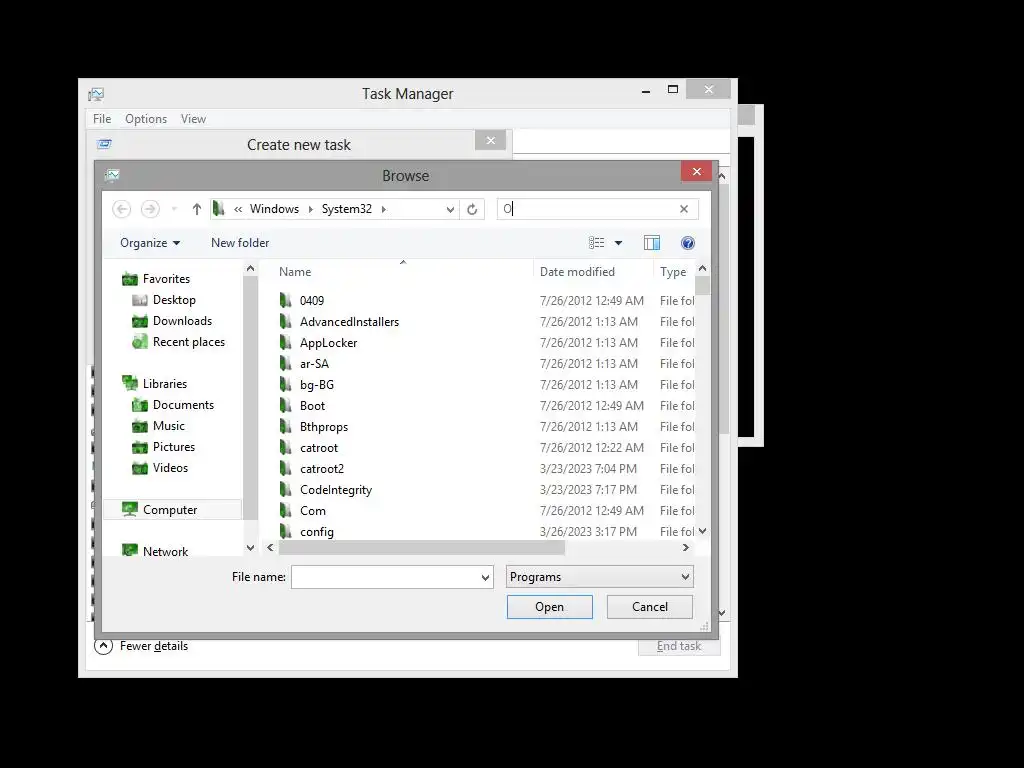Click the Music library icon

[x=140, y=426]
